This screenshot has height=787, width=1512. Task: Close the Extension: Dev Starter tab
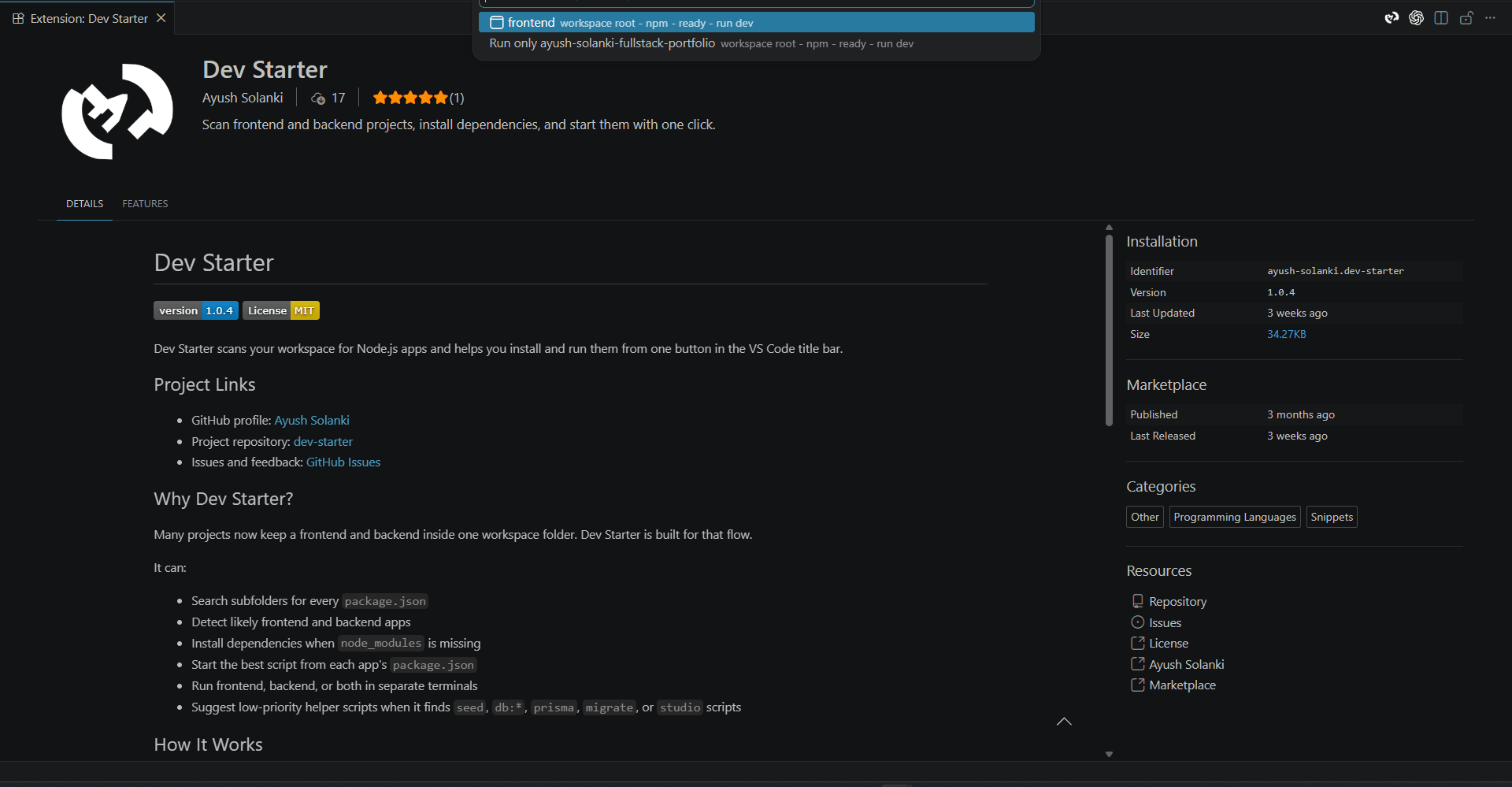coord(161,18)
